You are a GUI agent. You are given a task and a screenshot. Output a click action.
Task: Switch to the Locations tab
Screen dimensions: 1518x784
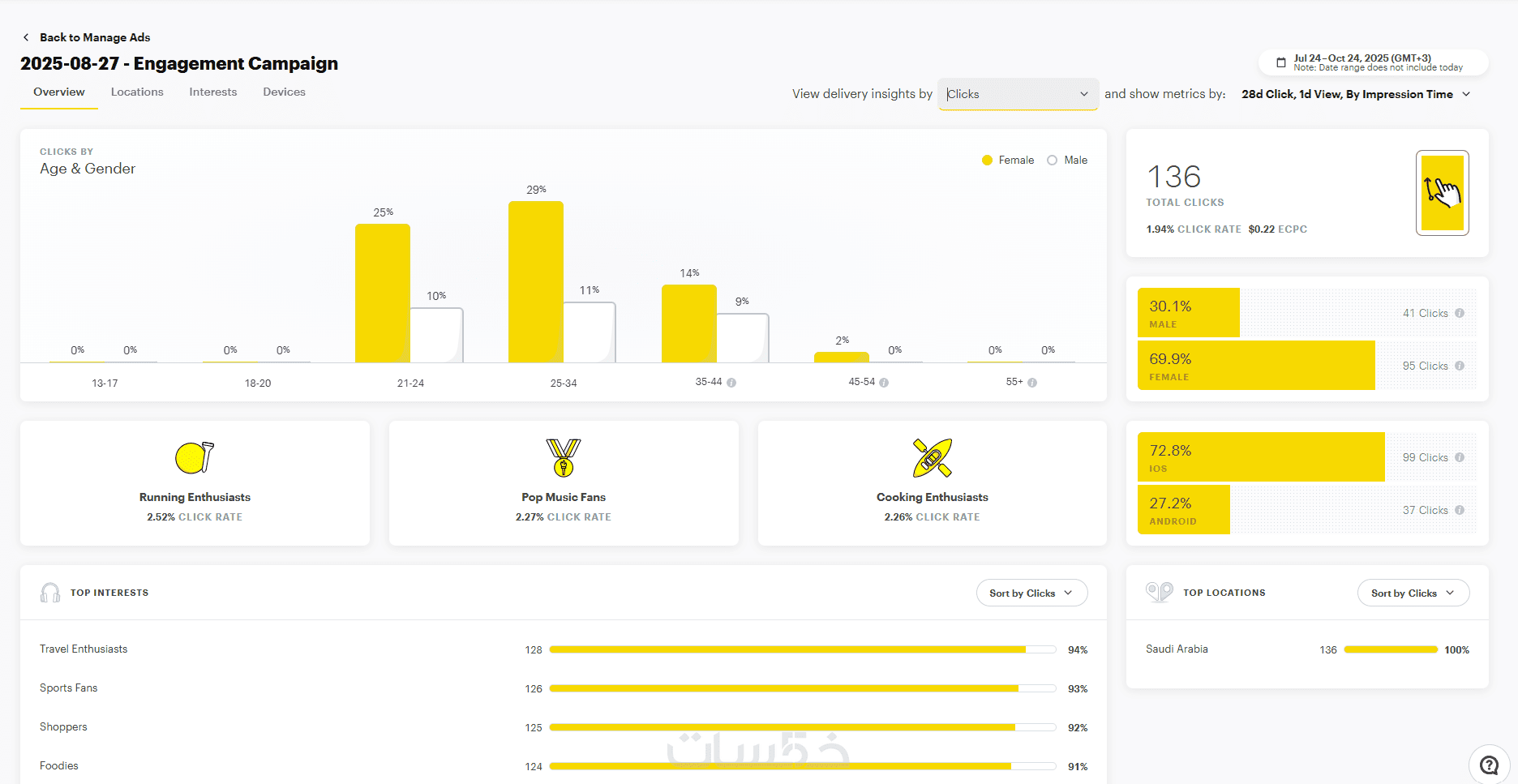point(137,92)
